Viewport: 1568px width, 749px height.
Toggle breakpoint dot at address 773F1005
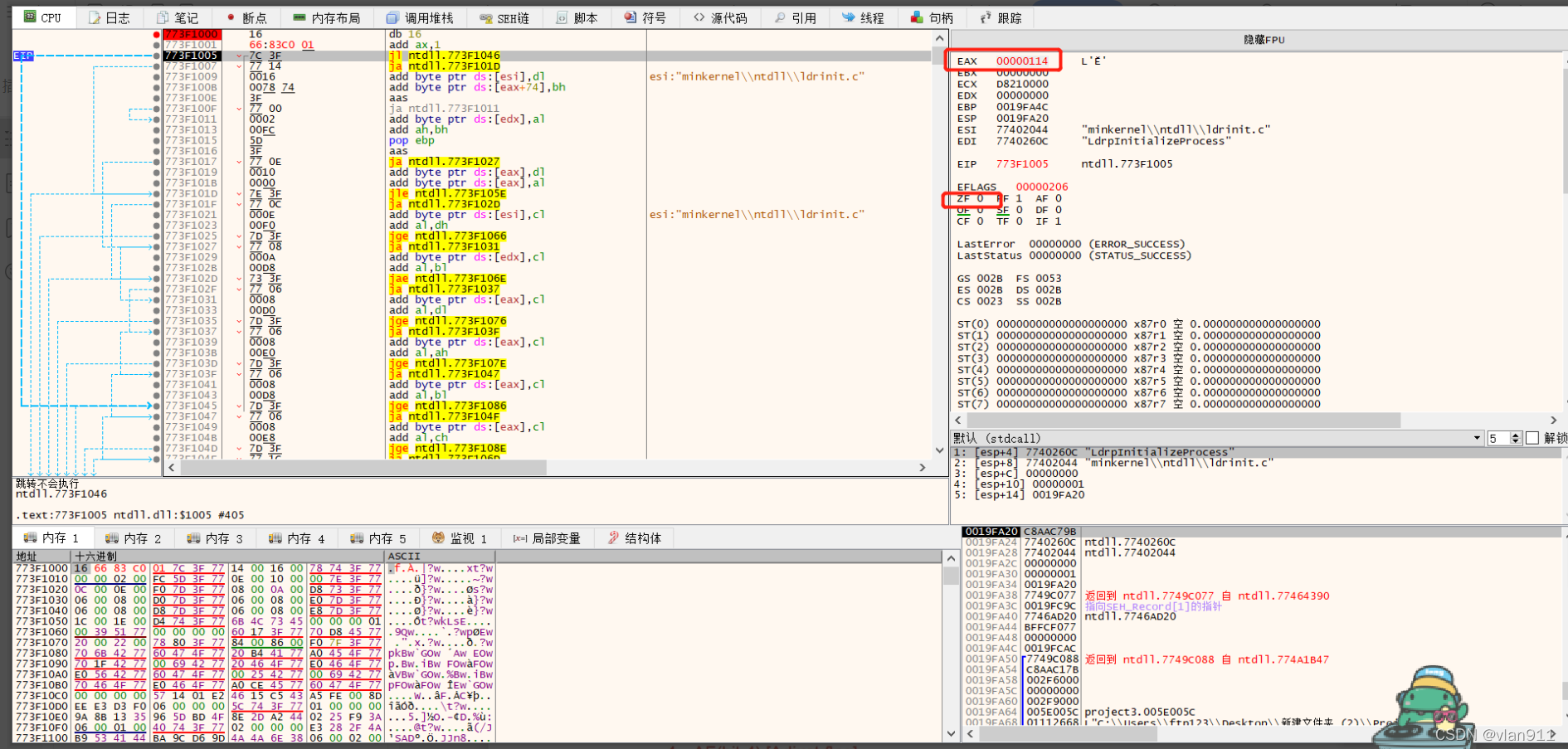[156, 56]
